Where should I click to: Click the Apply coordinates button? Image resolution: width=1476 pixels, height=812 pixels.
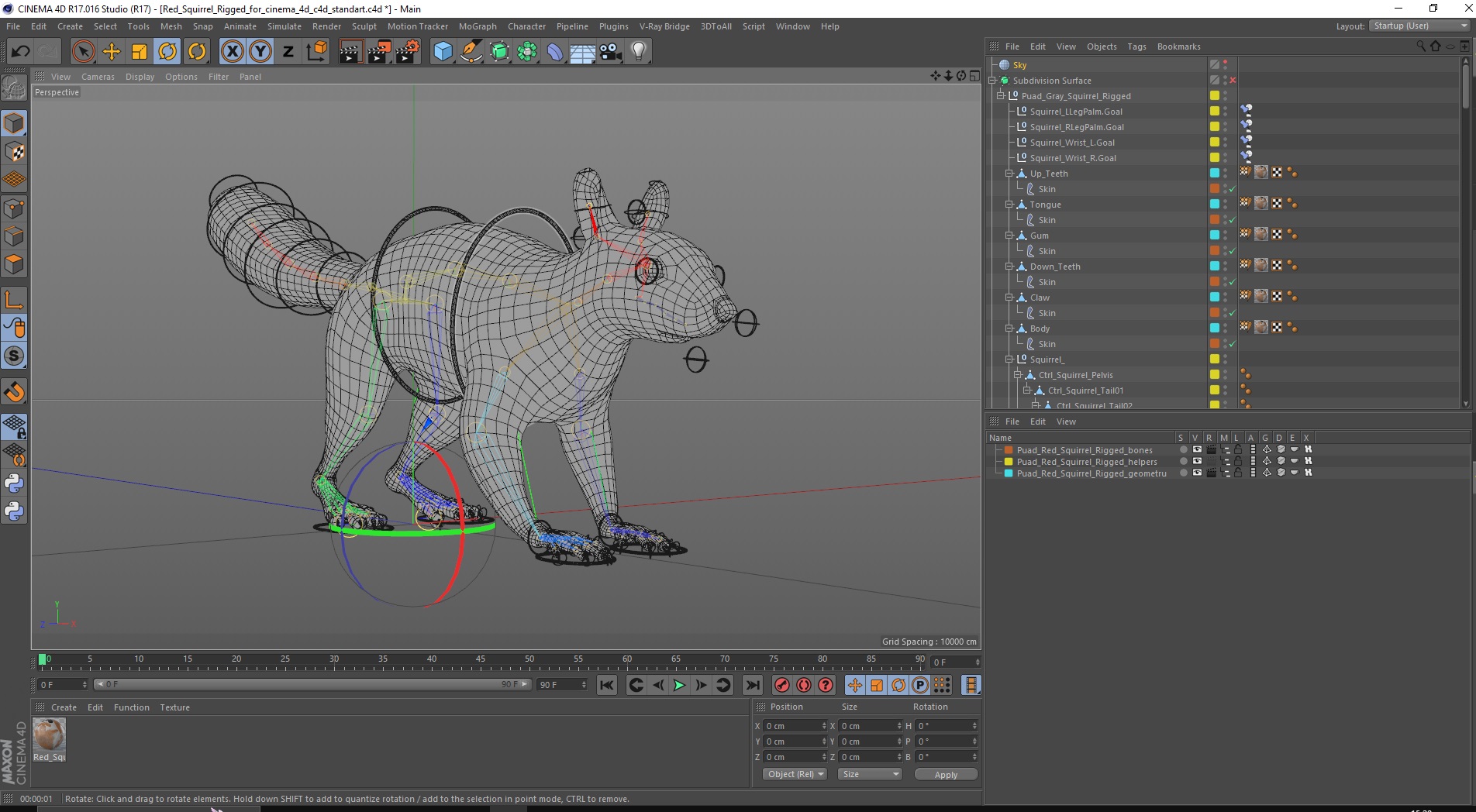946,774
